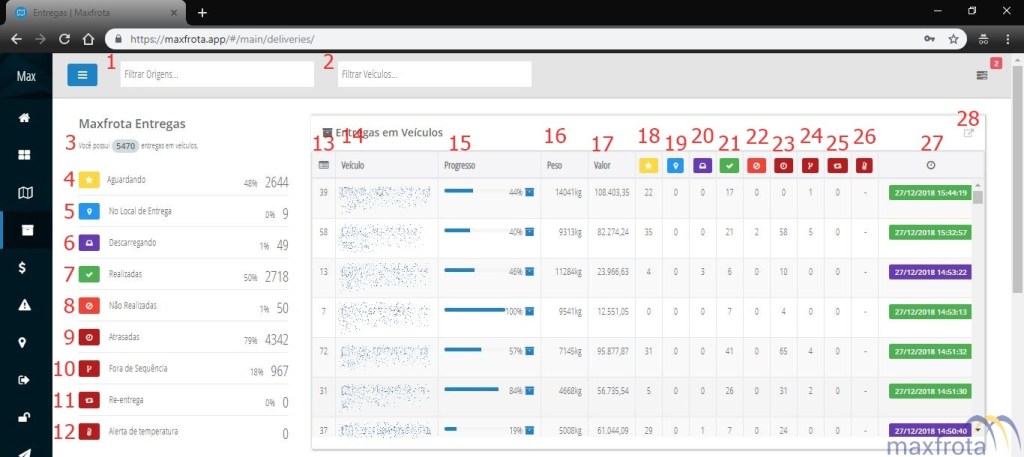
Task: Click the location pin sidebar icon
Action: (x=24, y=342)
